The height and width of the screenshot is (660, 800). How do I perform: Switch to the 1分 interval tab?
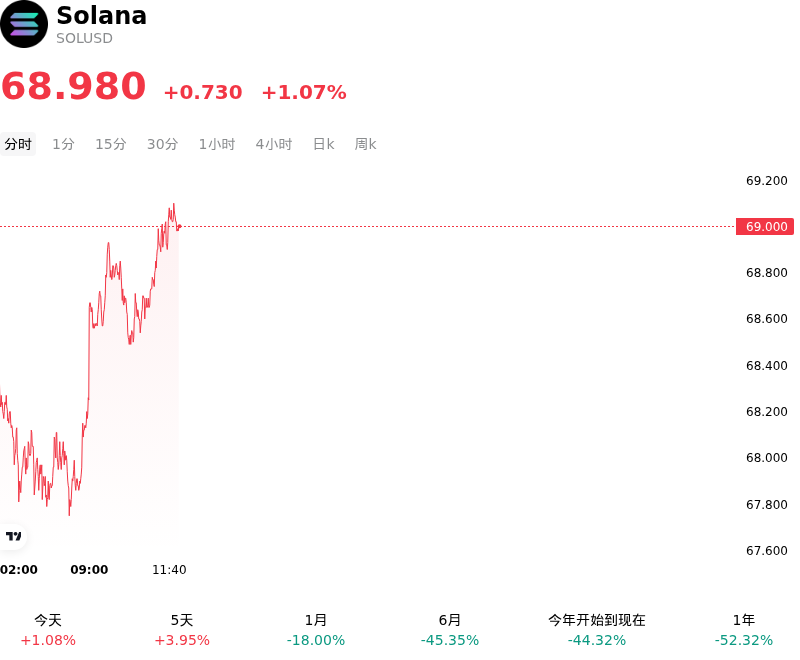63,144
